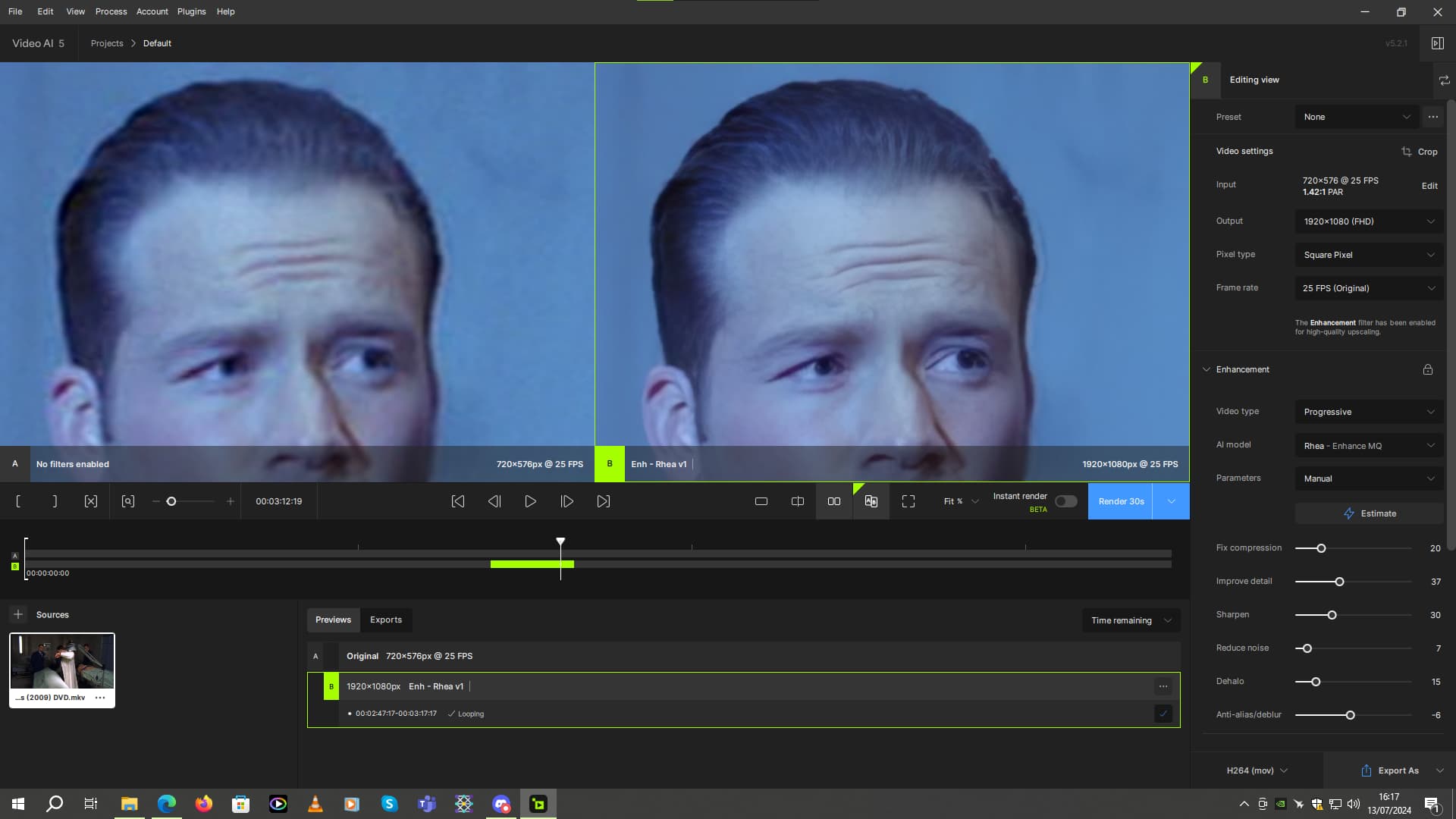Add a new source with plus icon
Image resolution: width=1456 pixels, height=819 pixels.
point(18,614)
